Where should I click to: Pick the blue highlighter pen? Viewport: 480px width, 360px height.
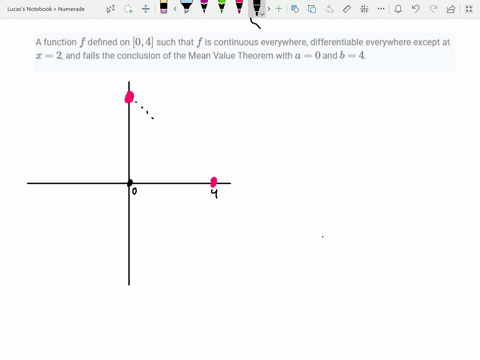pos(186,7)
